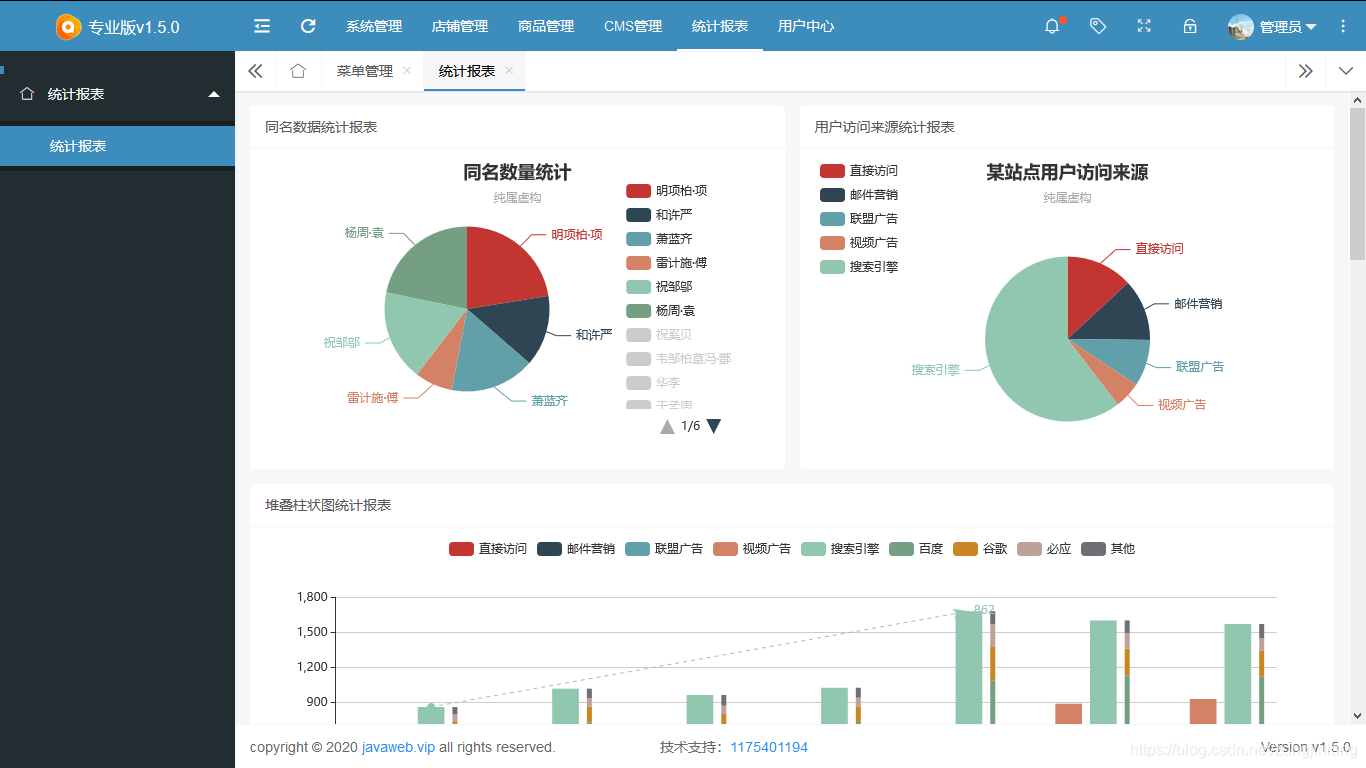Toggle 必应 legend in stacked bar chart

pyautogui.click(x=1044, y=549)
